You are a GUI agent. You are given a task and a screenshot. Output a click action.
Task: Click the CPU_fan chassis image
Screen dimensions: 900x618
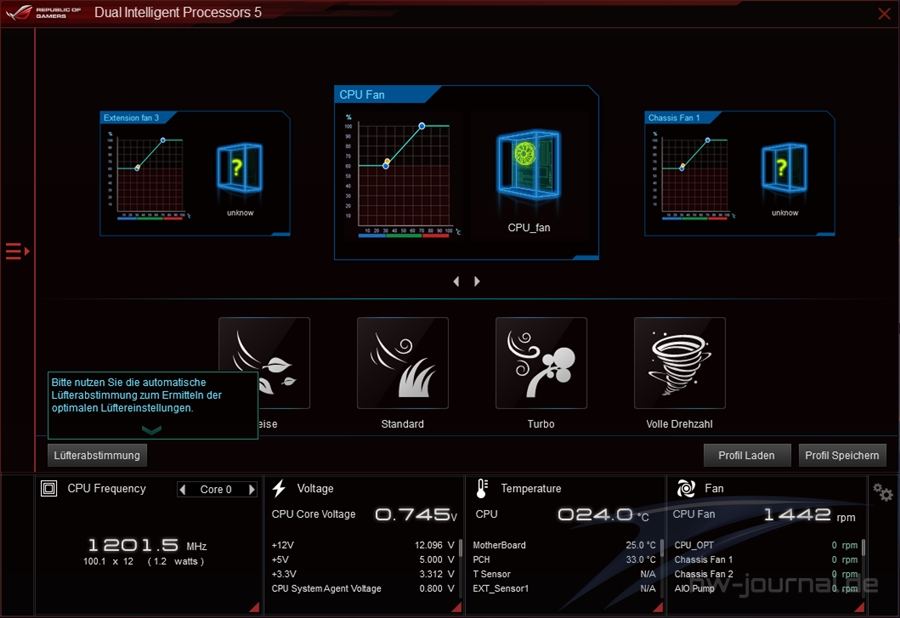pyautogui.click(x=528, y=164)
